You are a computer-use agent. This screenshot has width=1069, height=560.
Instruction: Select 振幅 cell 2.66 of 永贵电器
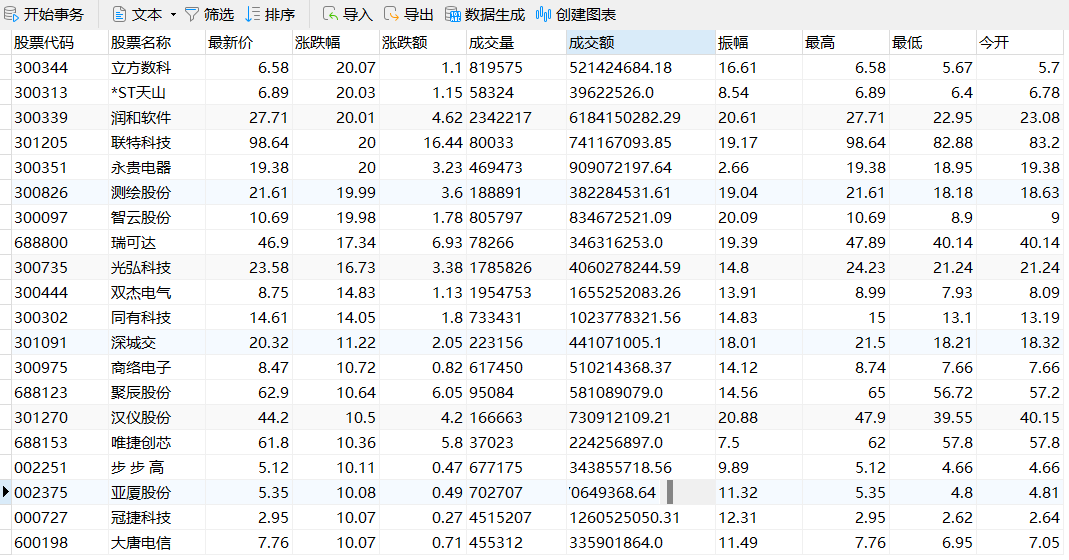[759, 168]
